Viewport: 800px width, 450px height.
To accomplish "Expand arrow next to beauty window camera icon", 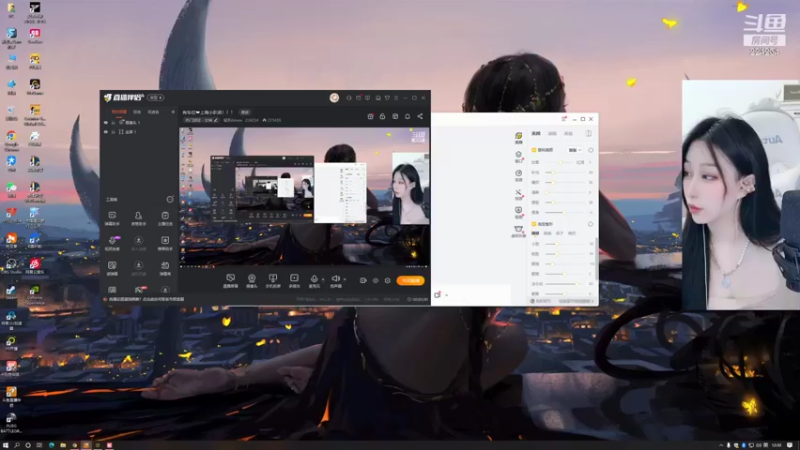I will [446, 295].
